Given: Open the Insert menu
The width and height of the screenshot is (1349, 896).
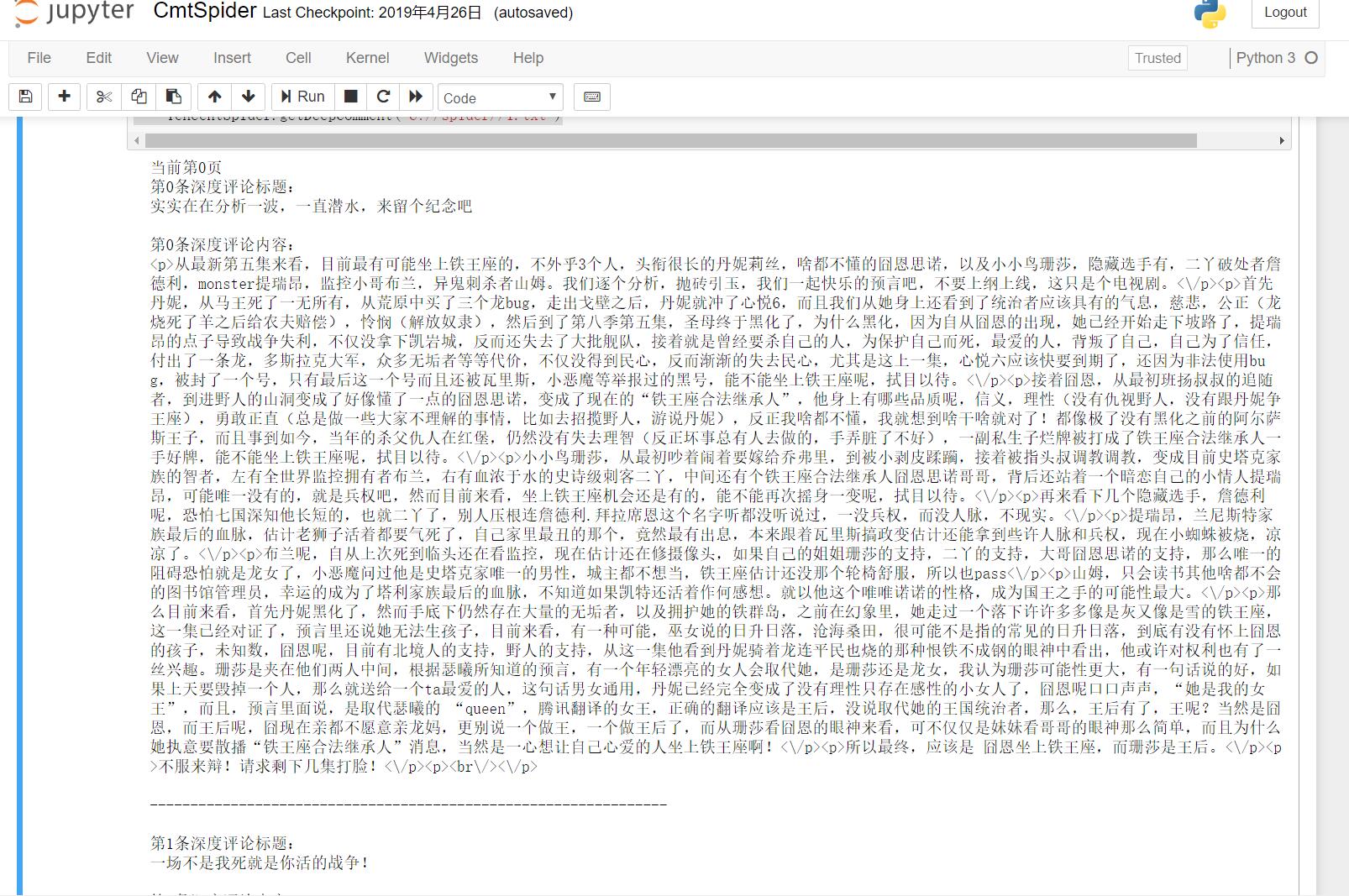Looking at the screenshot, I should [x=232, y=58].
